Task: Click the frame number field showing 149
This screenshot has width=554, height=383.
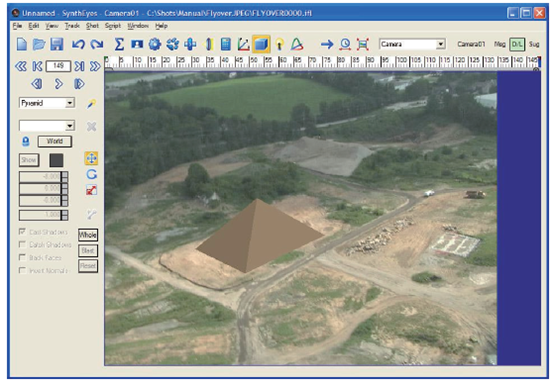Action: tap(58, 66)
